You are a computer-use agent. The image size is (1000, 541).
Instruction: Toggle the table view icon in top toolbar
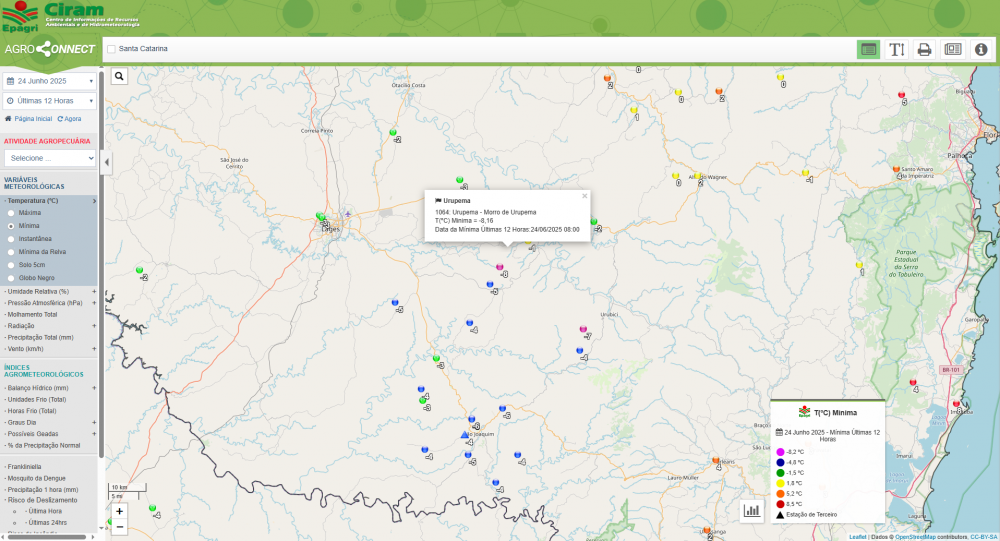click(869, 49)
